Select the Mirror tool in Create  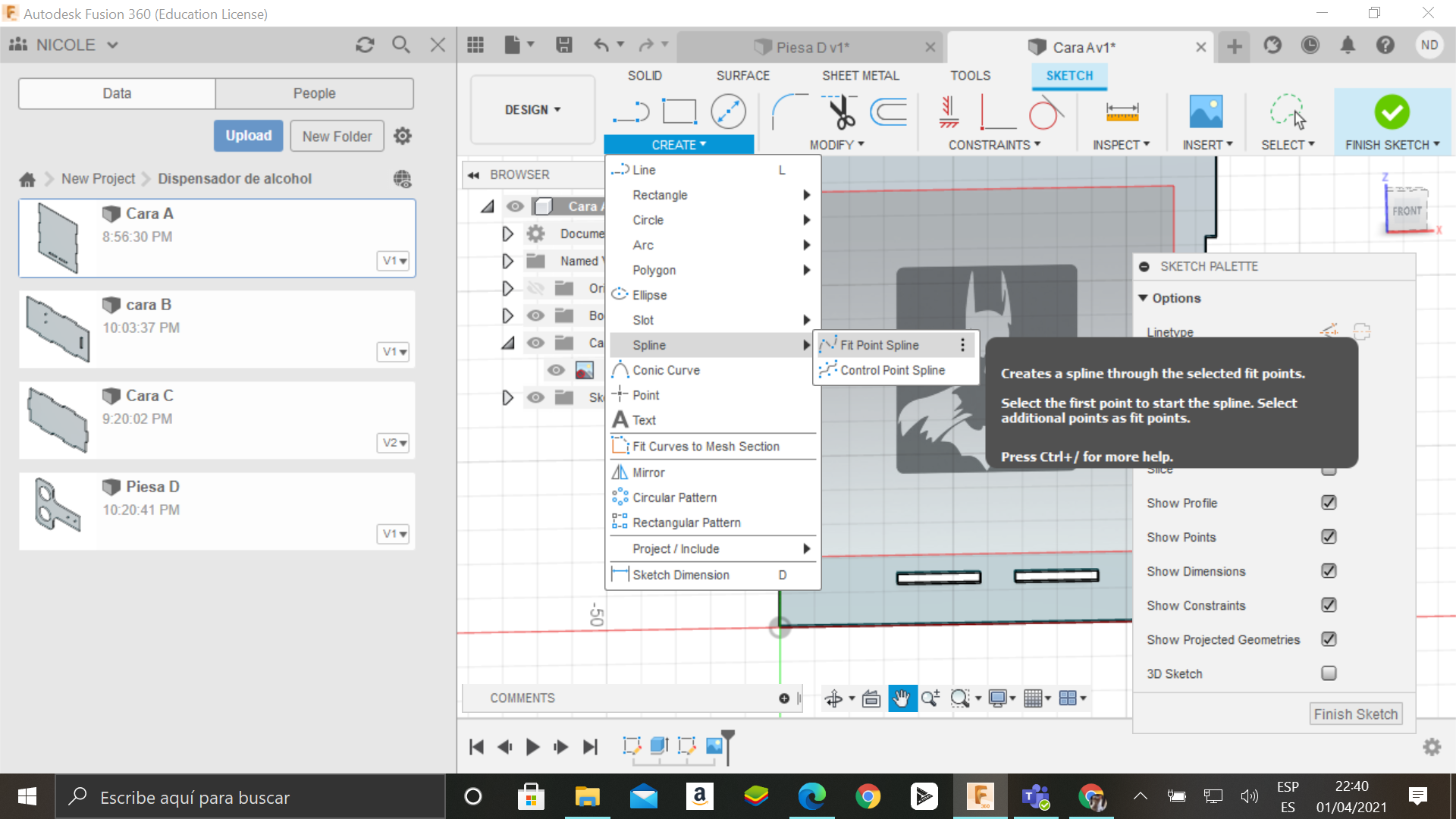point(648,472)
